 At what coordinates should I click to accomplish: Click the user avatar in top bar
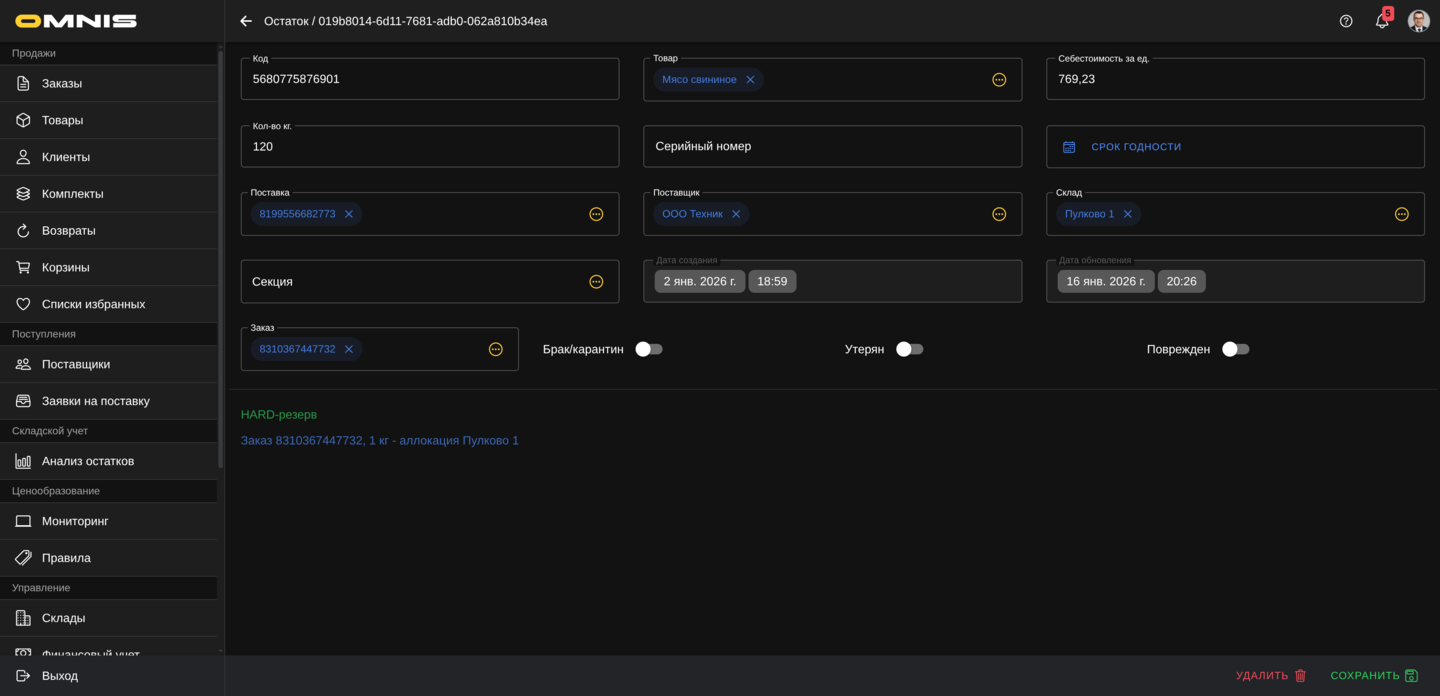coord(1418,21)
